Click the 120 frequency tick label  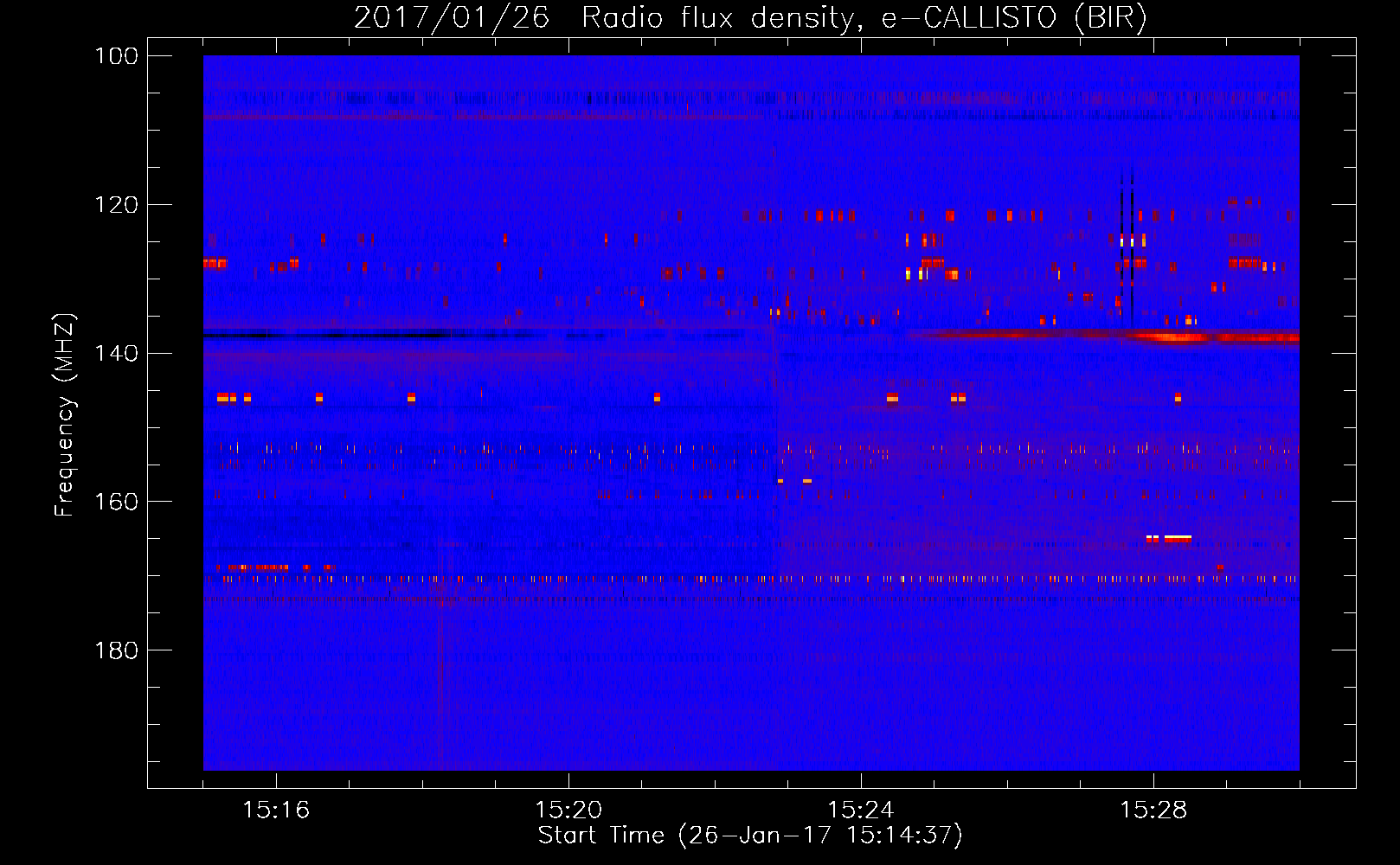tap(117, 205)
